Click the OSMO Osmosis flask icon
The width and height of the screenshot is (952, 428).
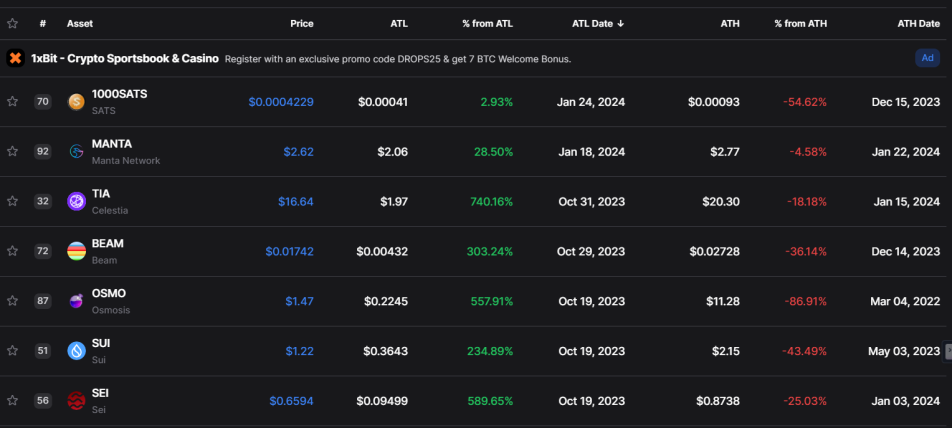76,301
